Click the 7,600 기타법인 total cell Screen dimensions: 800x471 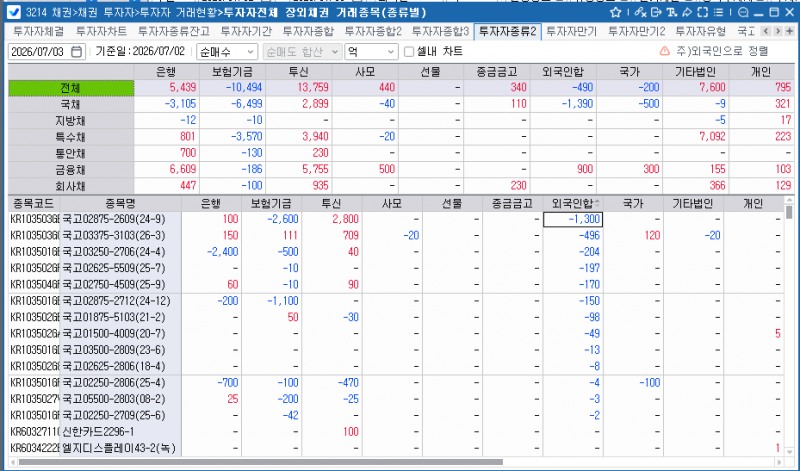(x=696, y=88)
